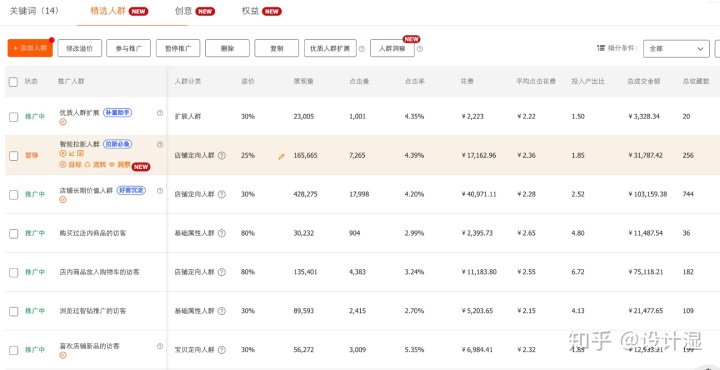This screenshot has height=370, width=720.
Task: Check the 购买过店内商品的访客 row checkbox
Action: (x=13, y=234)
